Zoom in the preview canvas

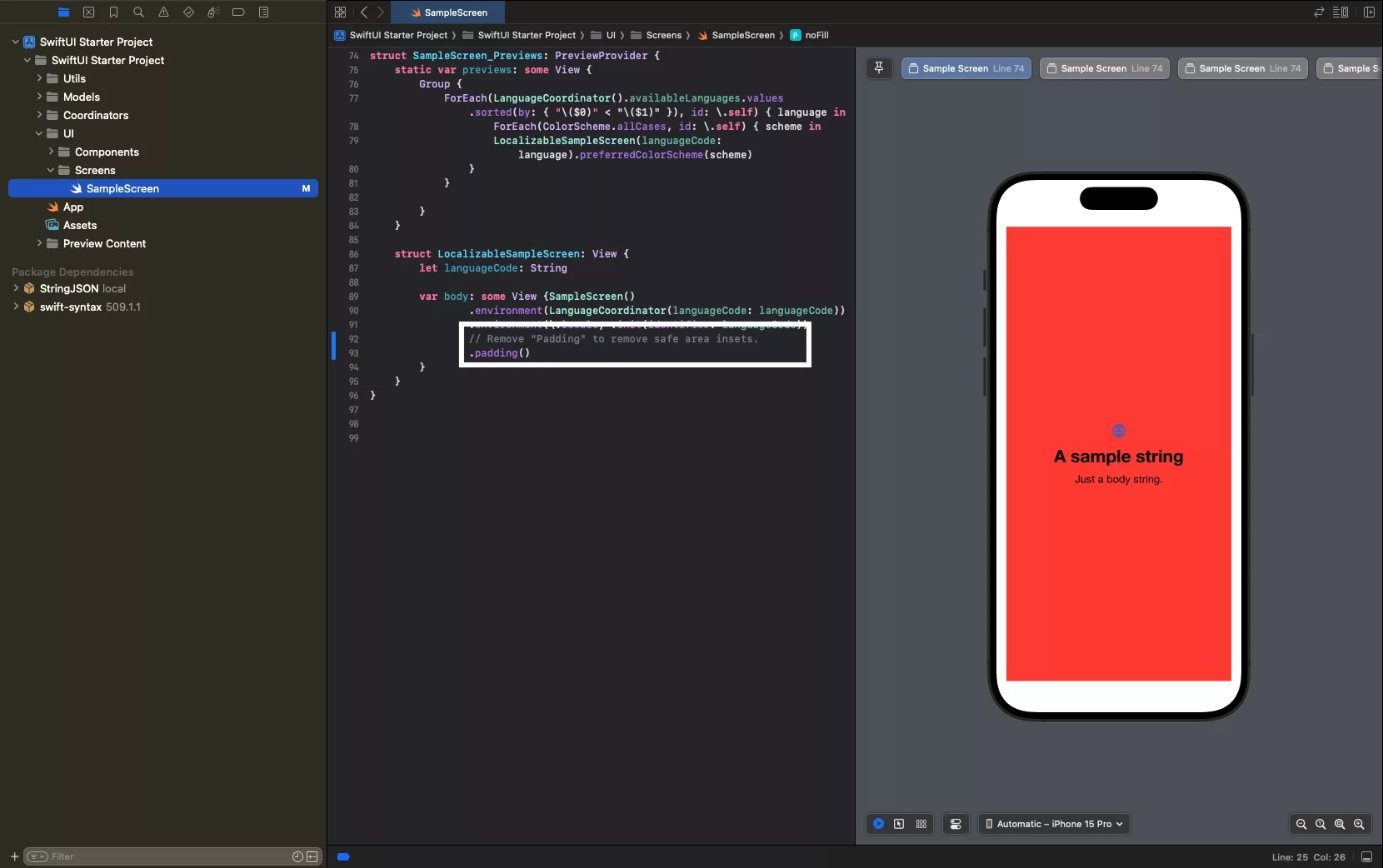[x=1359, y=824]
